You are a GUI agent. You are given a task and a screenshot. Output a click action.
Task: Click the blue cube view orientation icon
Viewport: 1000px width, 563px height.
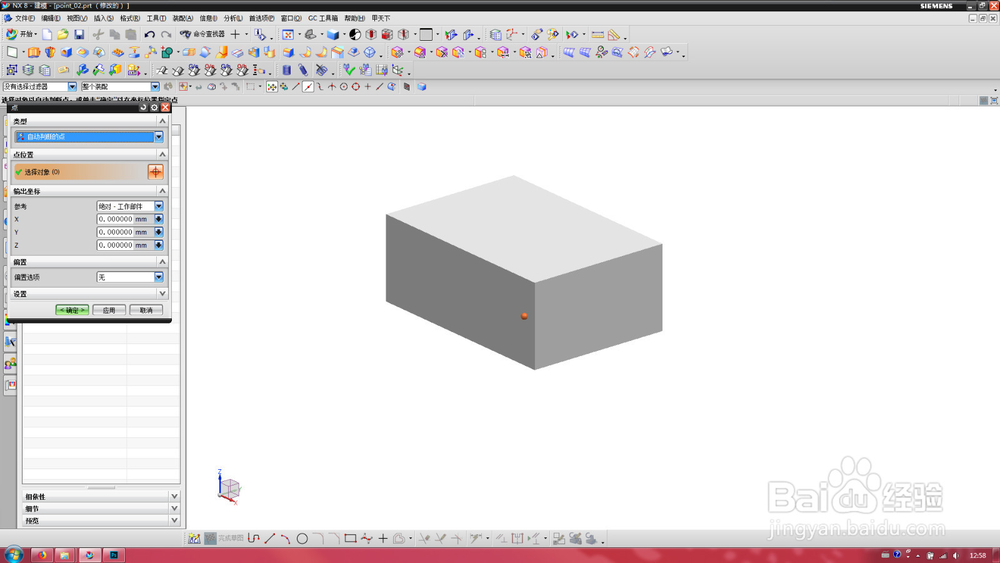[333, 34]
